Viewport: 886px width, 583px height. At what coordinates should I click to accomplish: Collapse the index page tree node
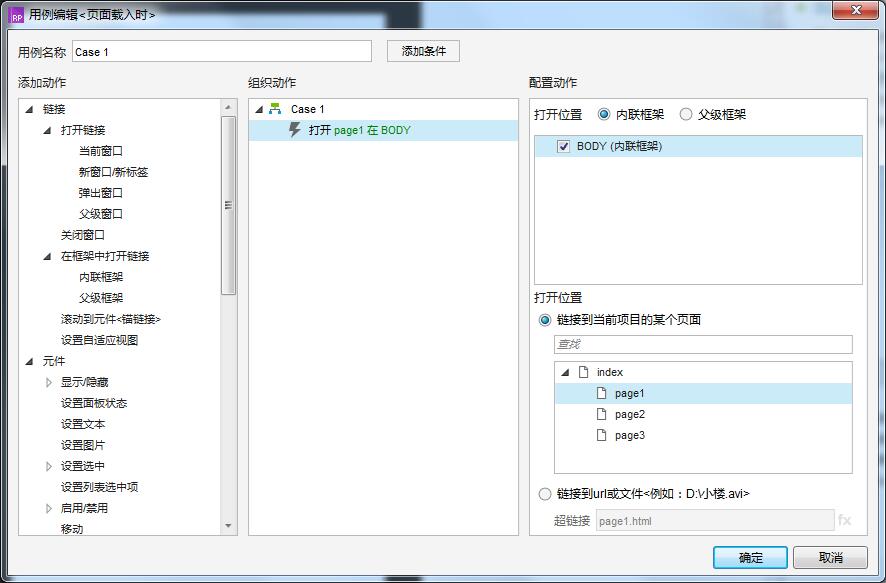pos(566,372)
